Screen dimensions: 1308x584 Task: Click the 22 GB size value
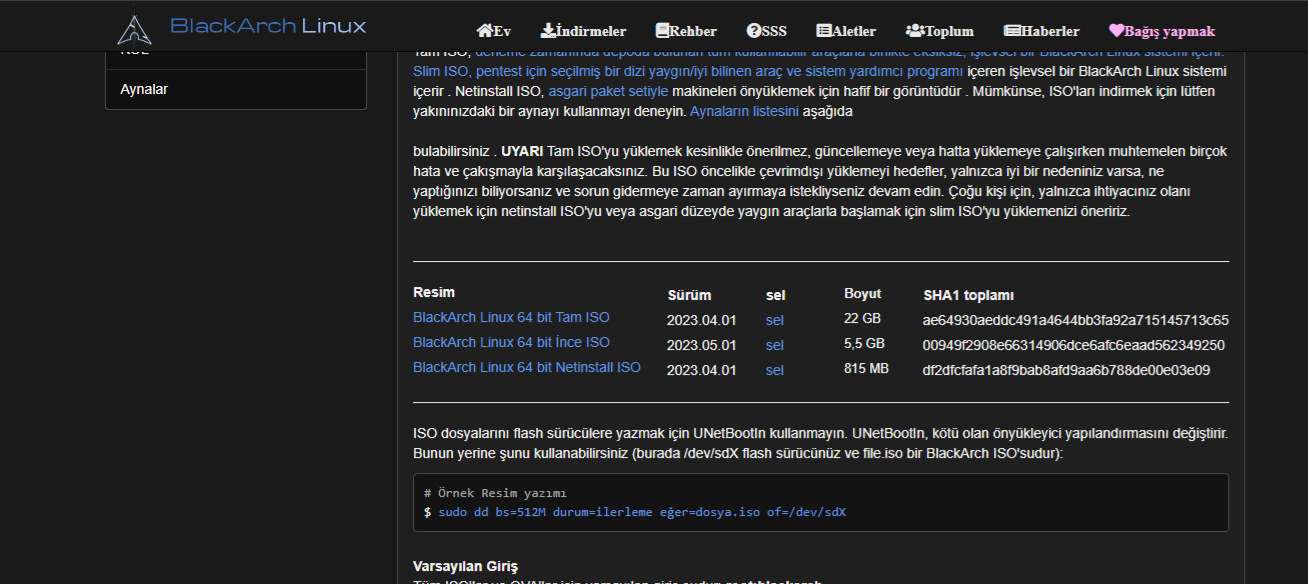[862, 318]
